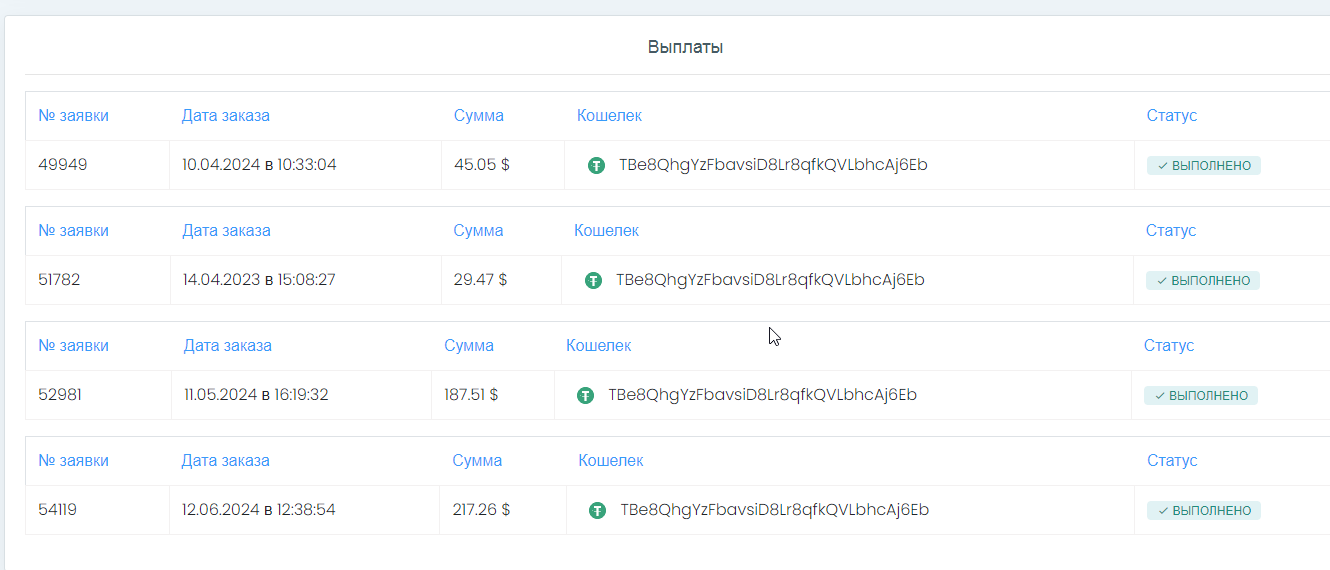Screen dimensions: 1330x570
Task: Click the date 10.04.2024 в 10:33:04
Action: [259, 165]
